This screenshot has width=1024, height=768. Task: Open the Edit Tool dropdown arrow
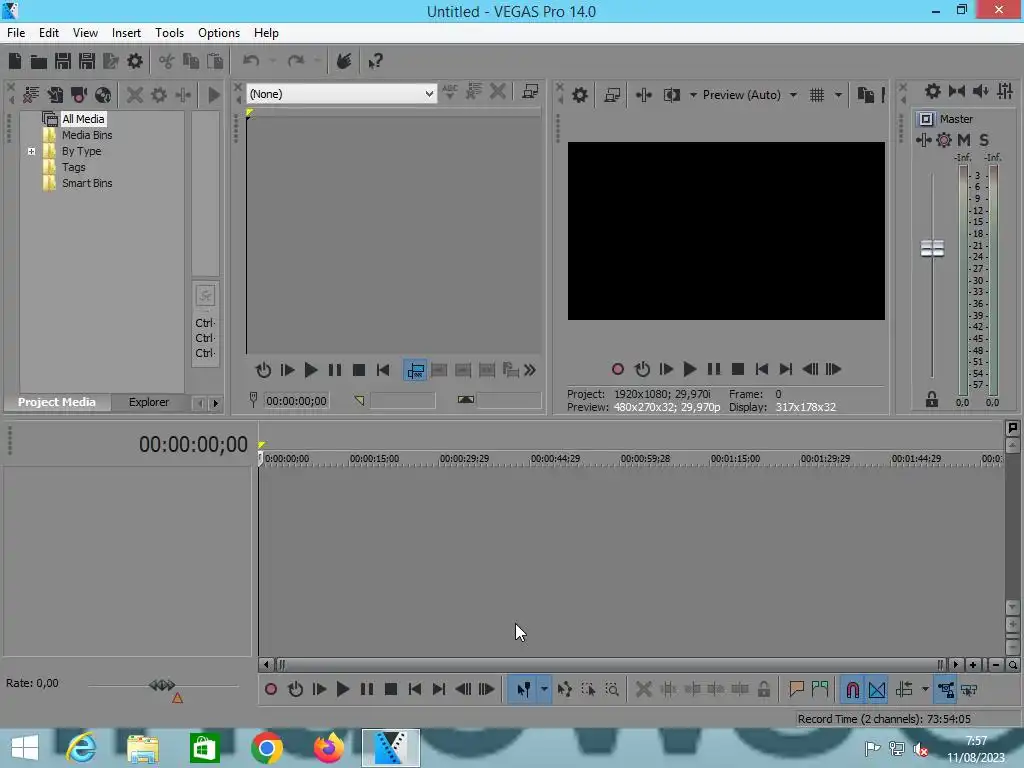click(x=543, y=689)
